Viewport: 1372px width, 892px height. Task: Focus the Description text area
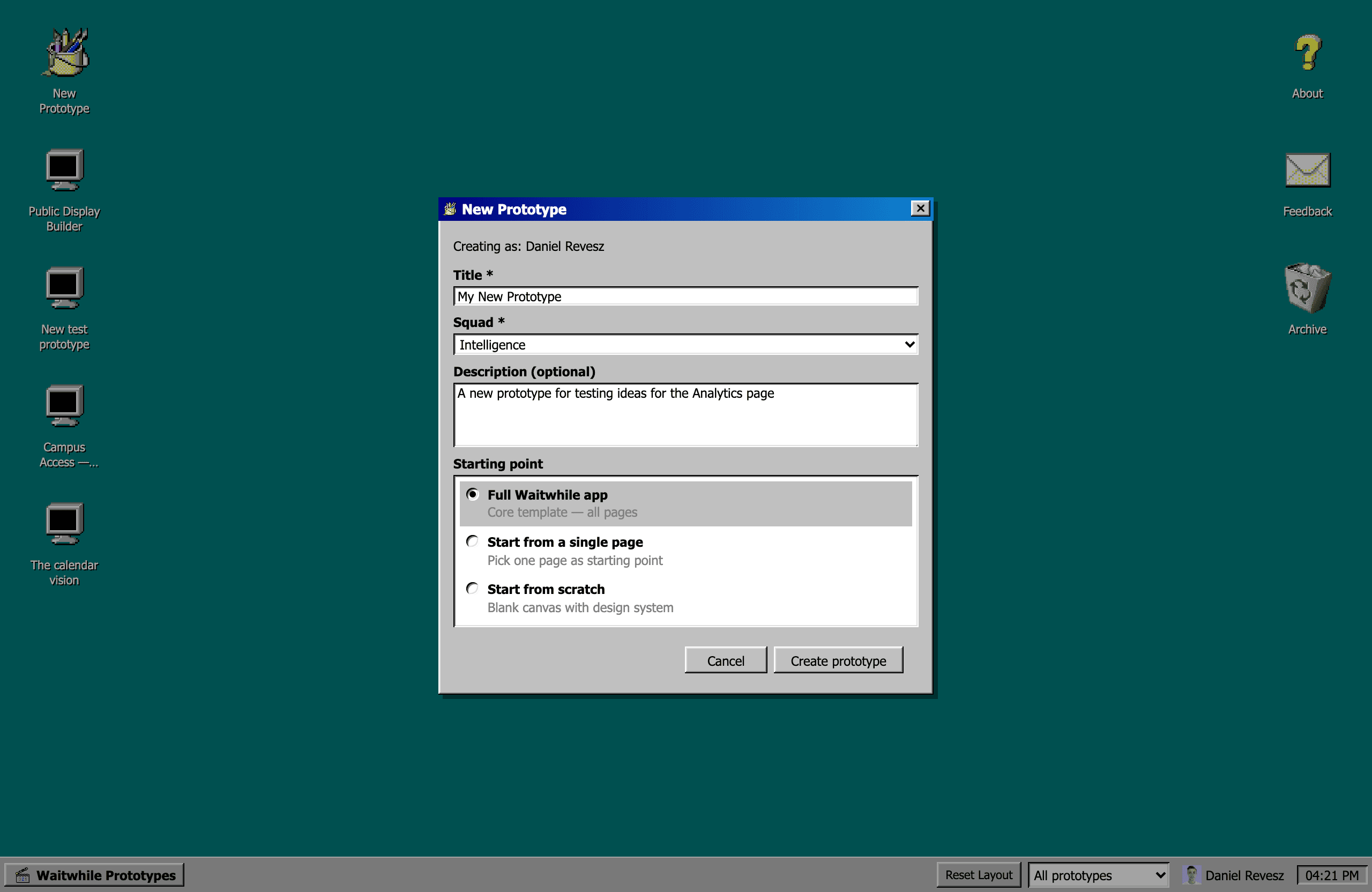point(685,415)
